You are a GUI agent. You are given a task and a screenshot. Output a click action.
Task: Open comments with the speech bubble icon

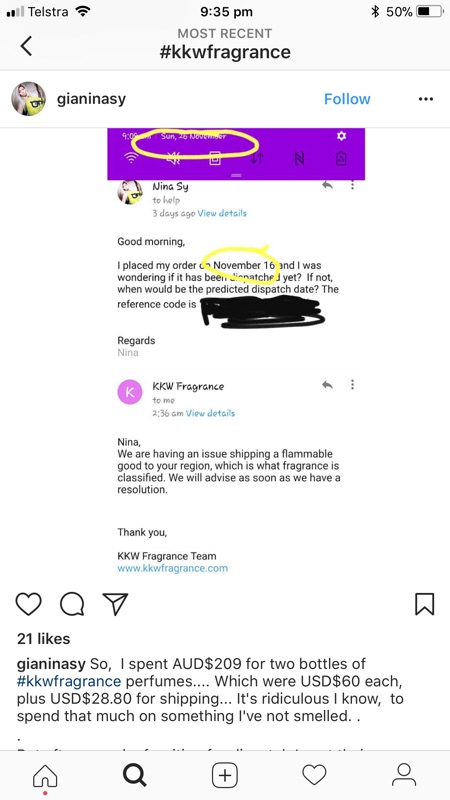click(72, 604)
